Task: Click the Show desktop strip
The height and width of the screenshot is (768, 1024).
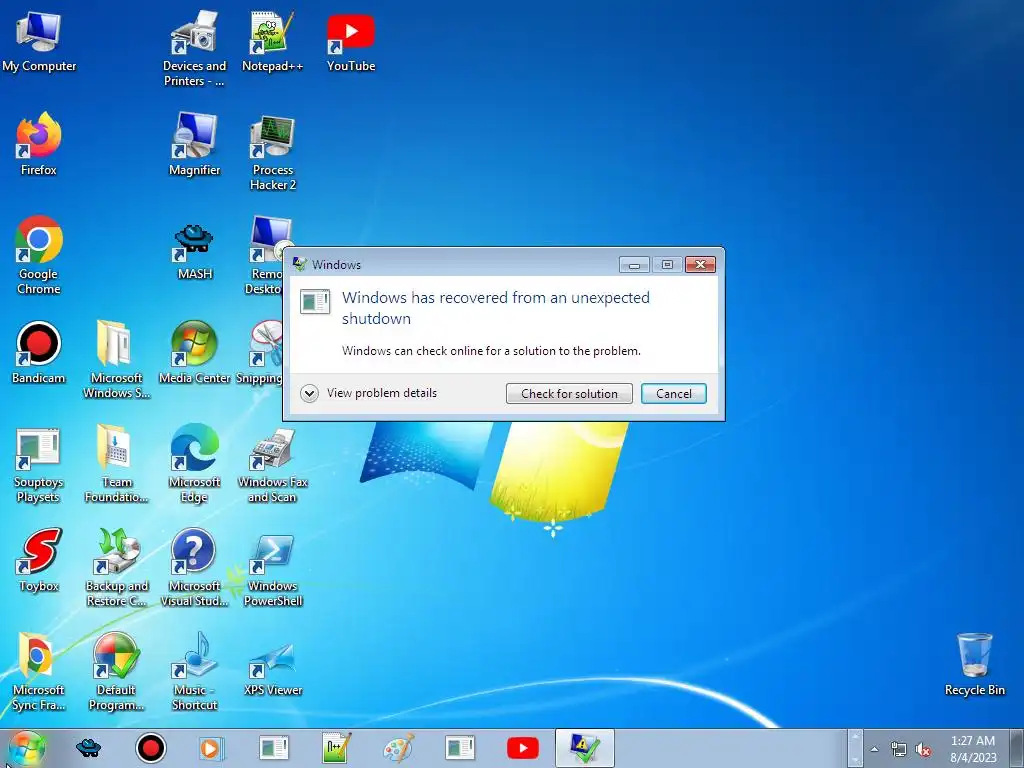Action: point(1017,748)
